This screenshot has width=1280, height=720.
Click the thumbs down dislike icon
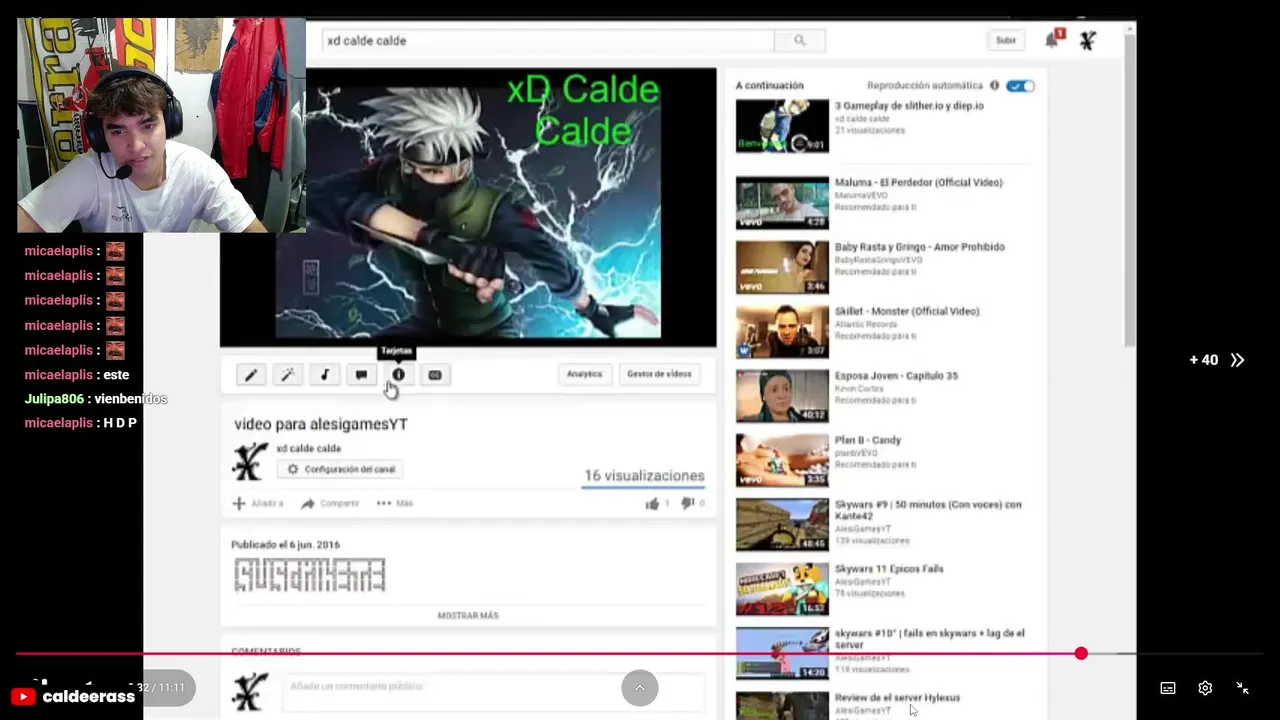point(688,503)
